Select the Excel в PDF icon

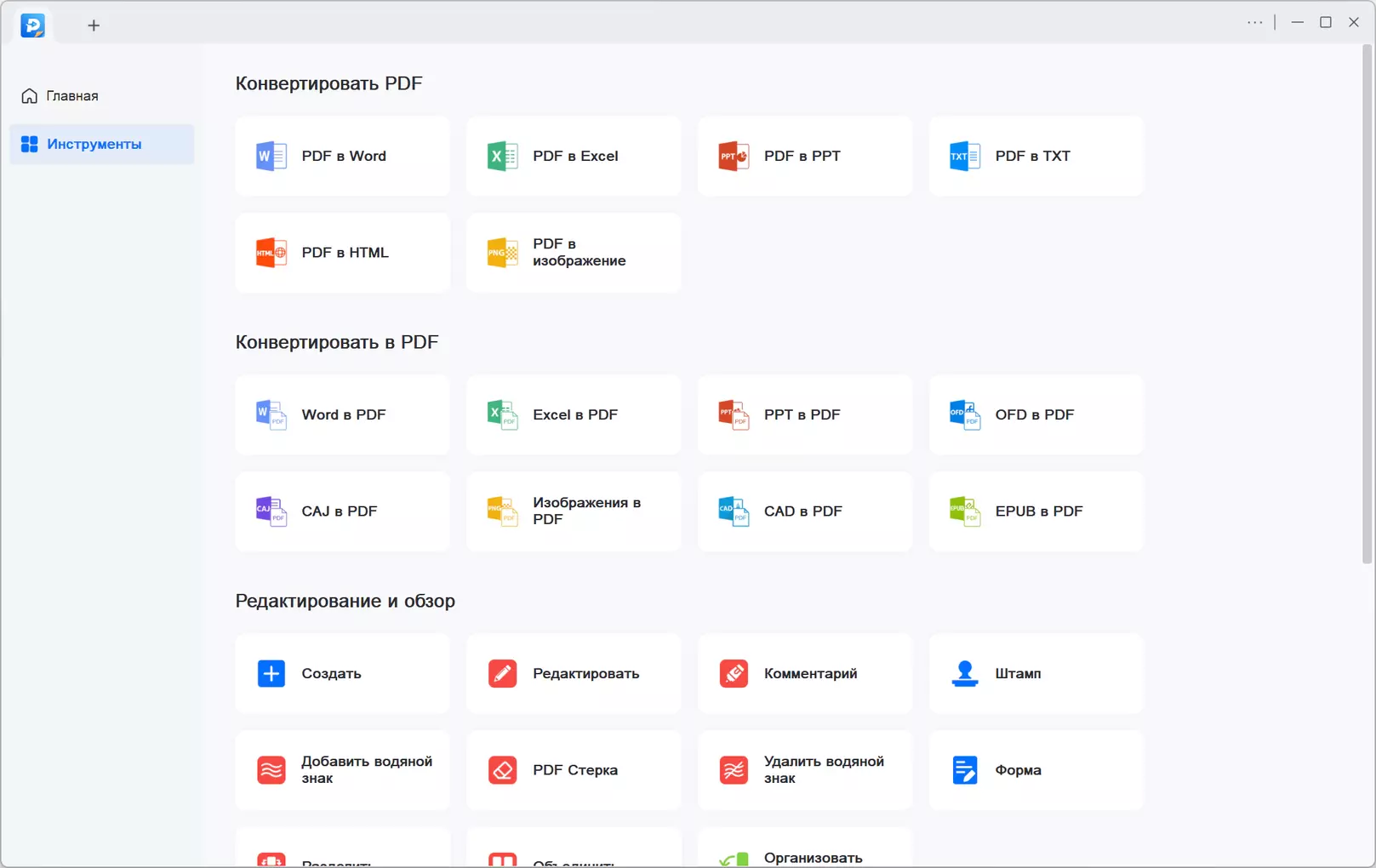click(502, 415)
